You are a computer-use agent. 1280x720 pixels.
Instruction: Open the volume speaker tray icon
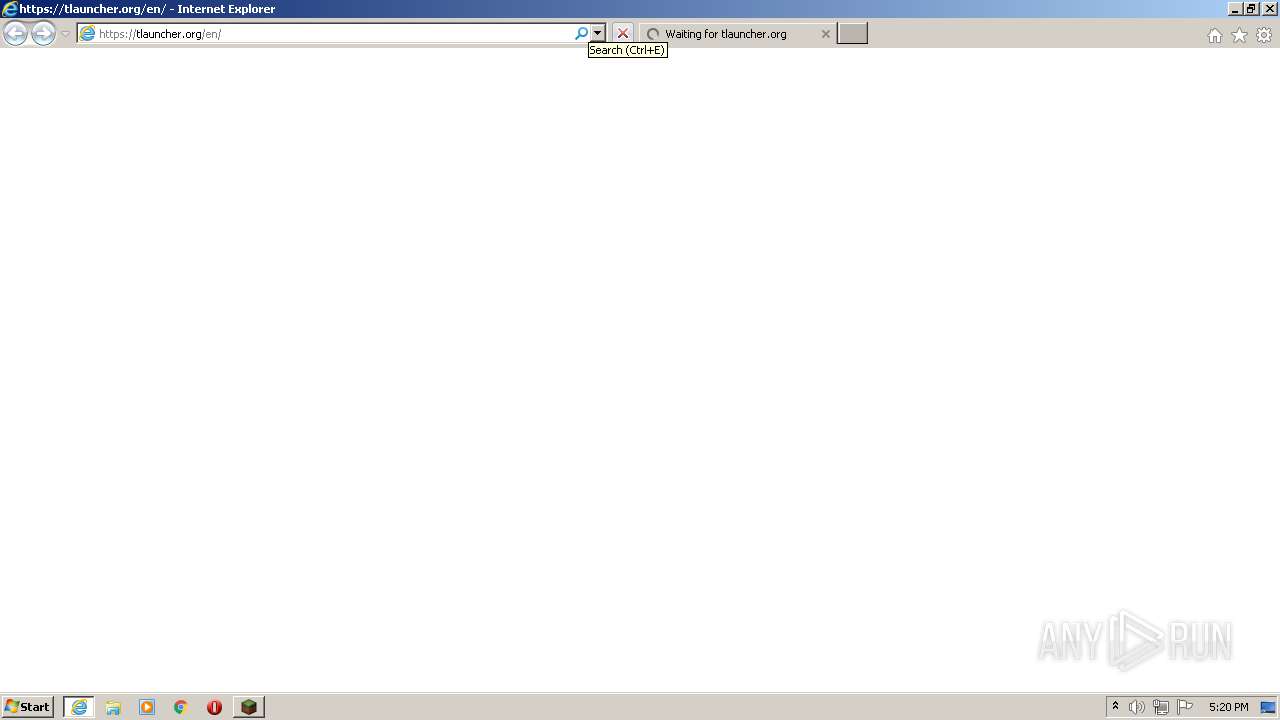pyautogui.click(x=1137, y=707)
